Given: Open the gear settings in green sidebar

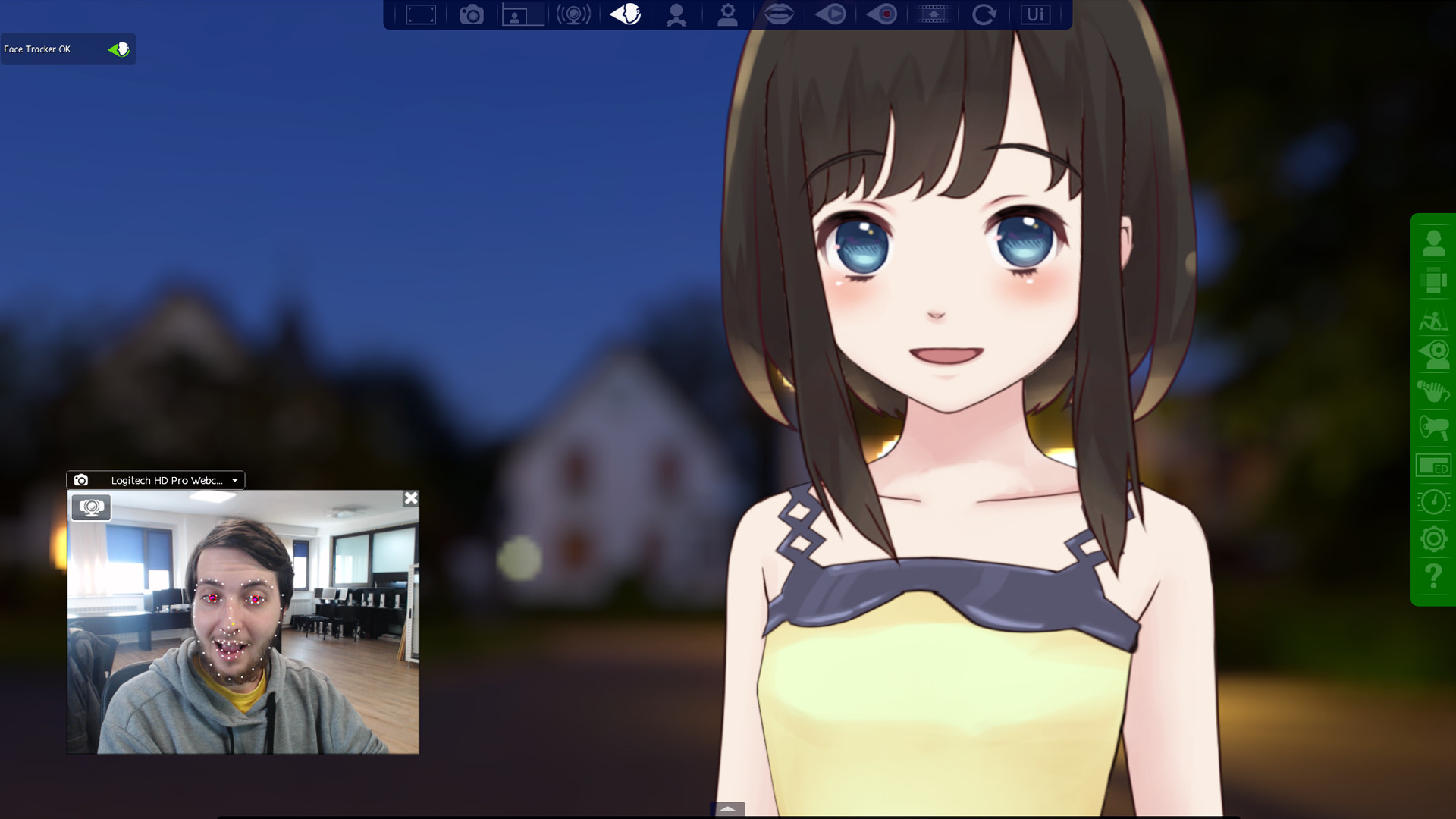Looking at the screenshot, I should point(1432,539).
